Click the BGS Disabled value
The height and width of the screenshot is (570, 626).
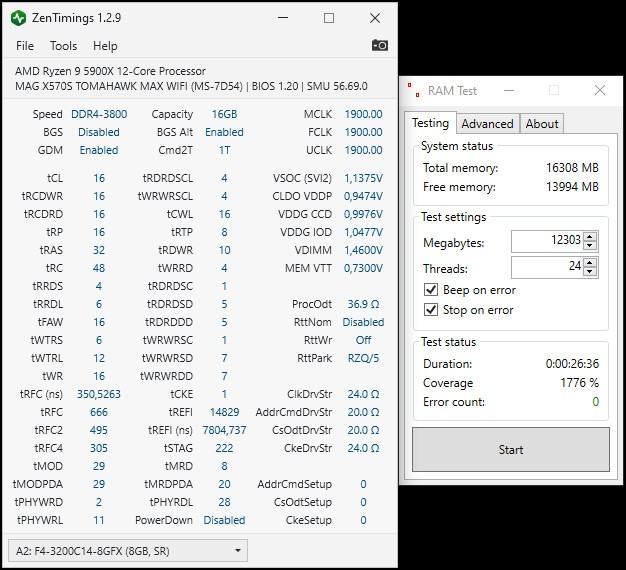(99, 132)
